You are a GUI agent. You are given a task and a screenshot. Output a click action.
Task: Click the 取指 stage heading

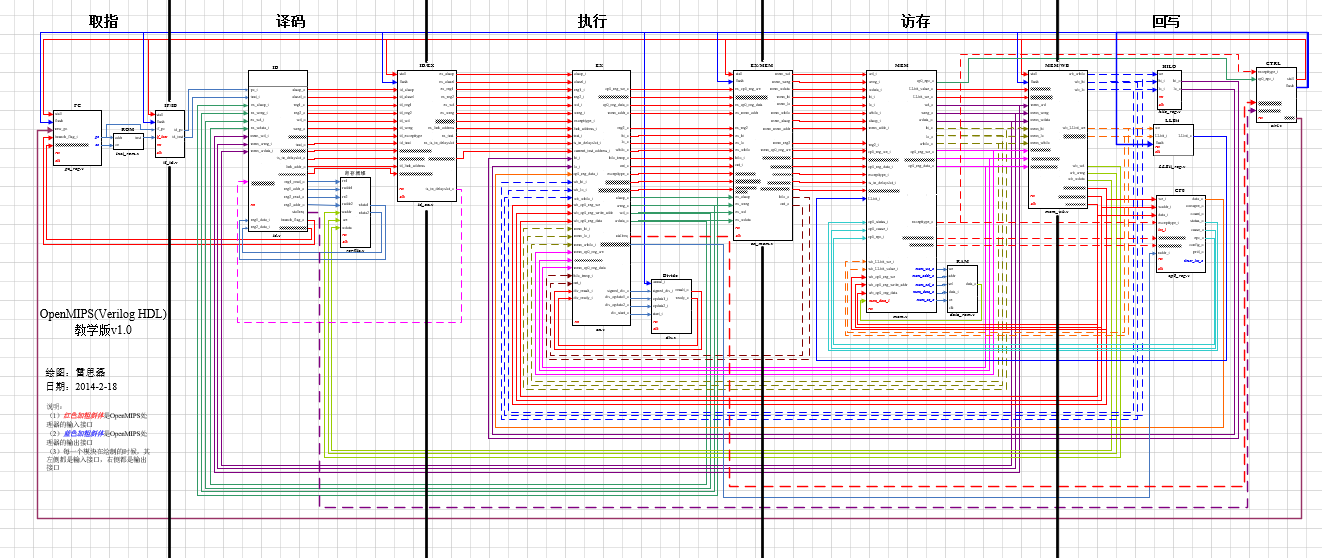(104, 19)
